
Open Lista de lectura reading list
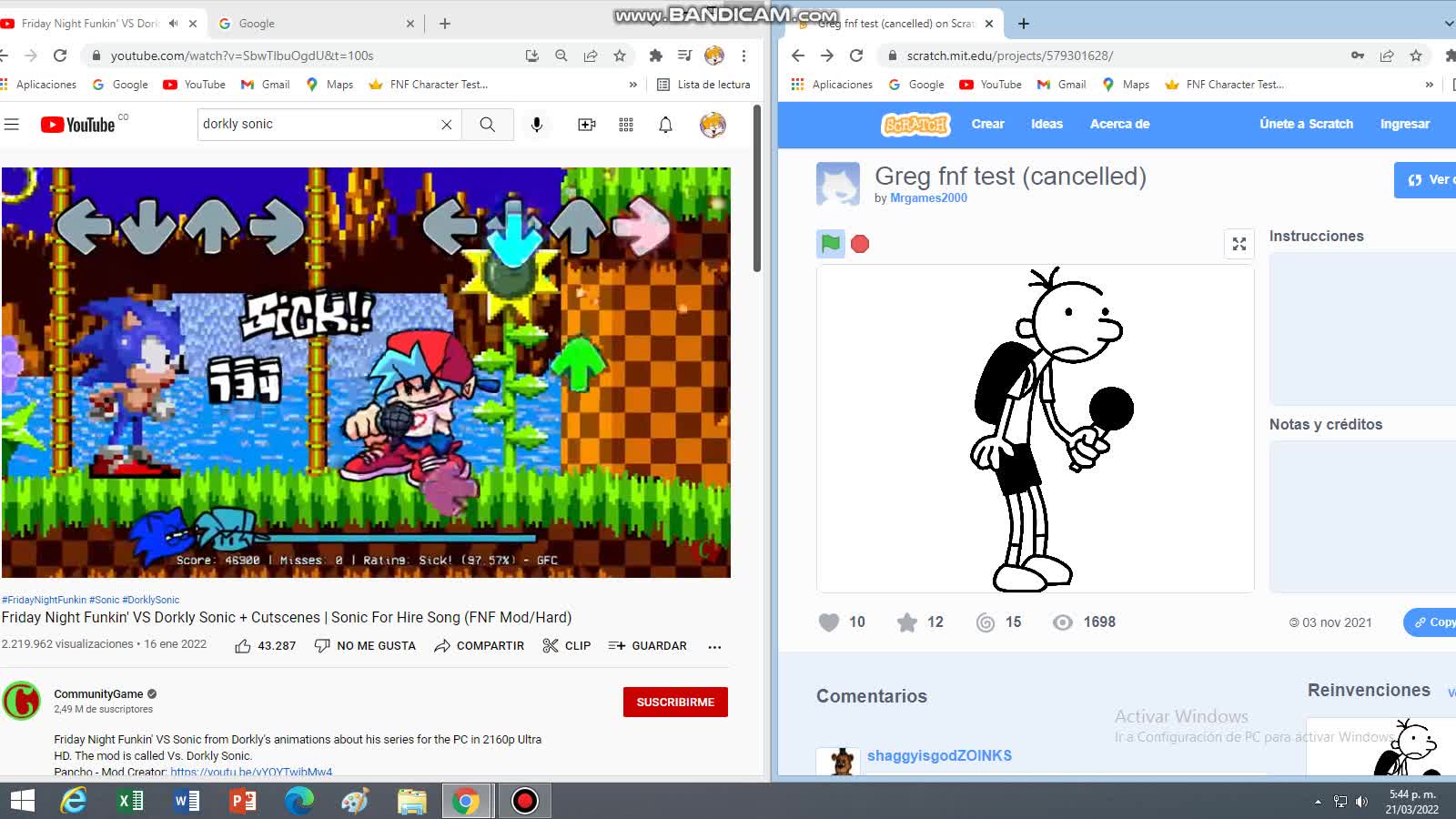(x=703, y=85)
